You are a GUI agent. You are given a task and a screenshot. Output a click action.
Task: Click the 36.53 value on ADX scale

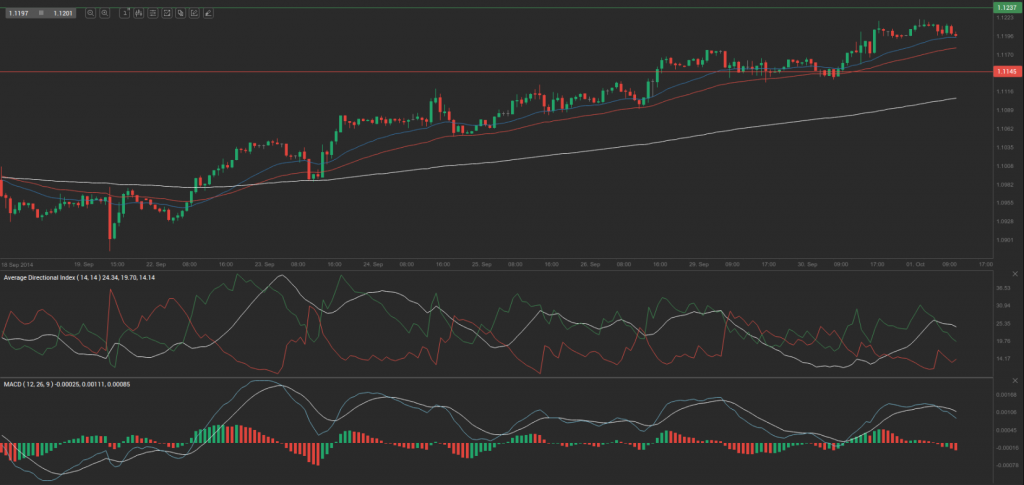tap(1004, 288)
